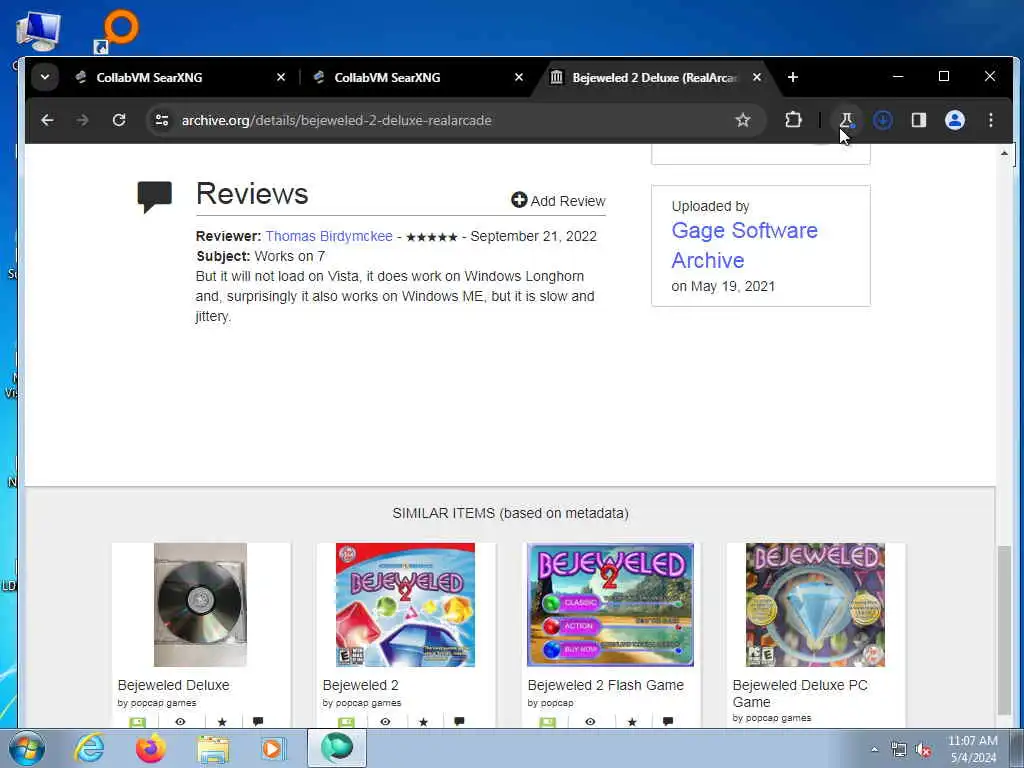Open the Downloads toolbar icon
This screenshot has width=1024, height=768.
pos(883,120)
